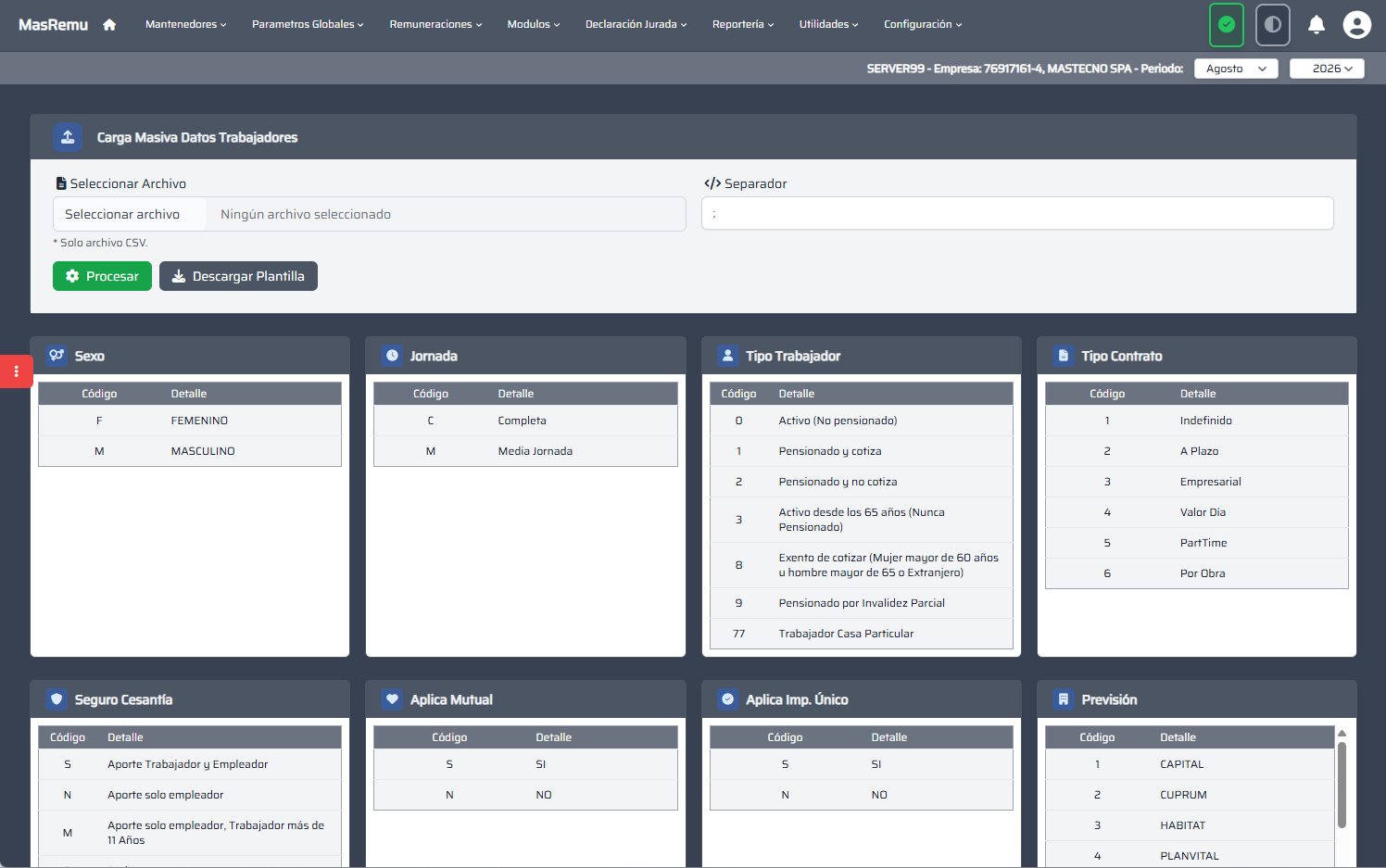This screenshot has height=868, width=1386.
Task: Open the notifications bell
Action: [x=1317, y=25]
